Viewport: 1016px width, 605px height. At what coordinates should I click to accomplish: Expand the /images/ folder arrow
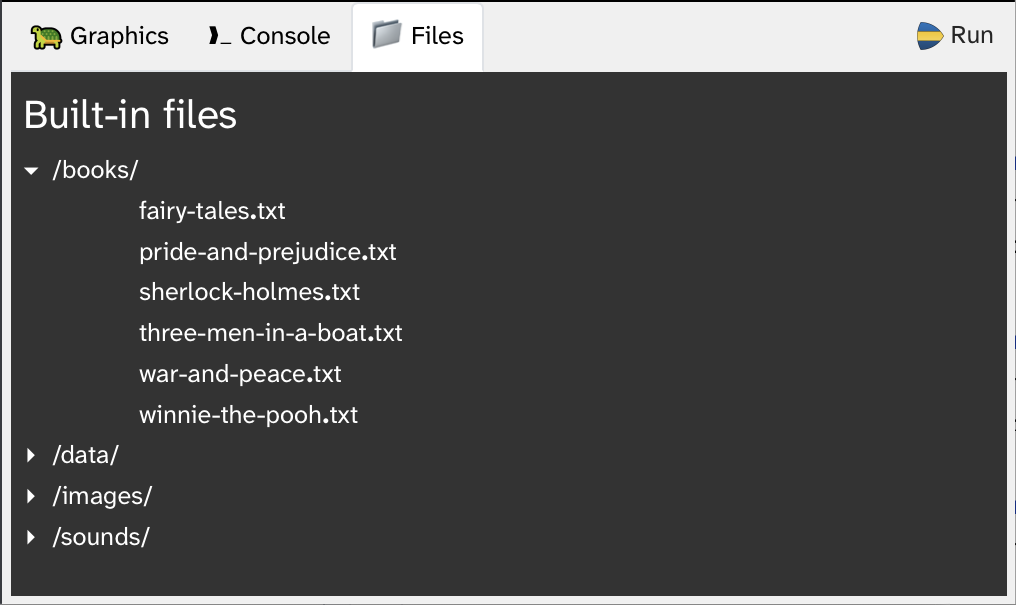click(31, 497)
